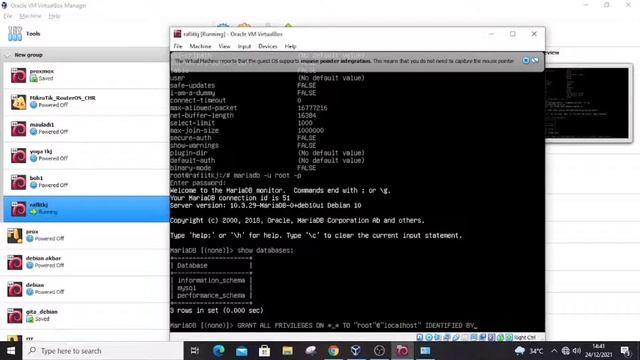Click hard disk activity status icon
The width and height of the screenshot is (640, 360).
point(420,337)
